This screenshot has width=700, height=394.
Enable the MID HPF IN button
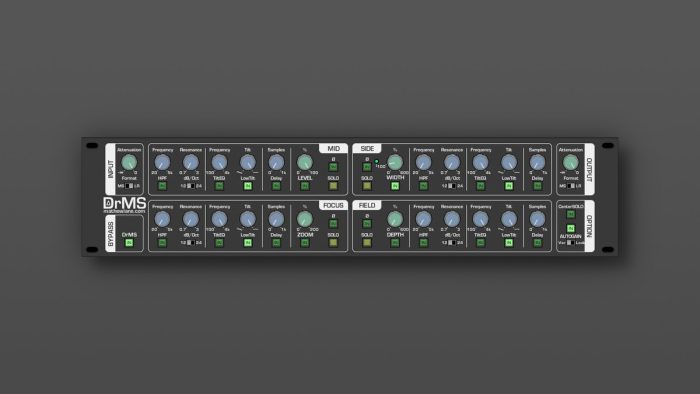162,186
